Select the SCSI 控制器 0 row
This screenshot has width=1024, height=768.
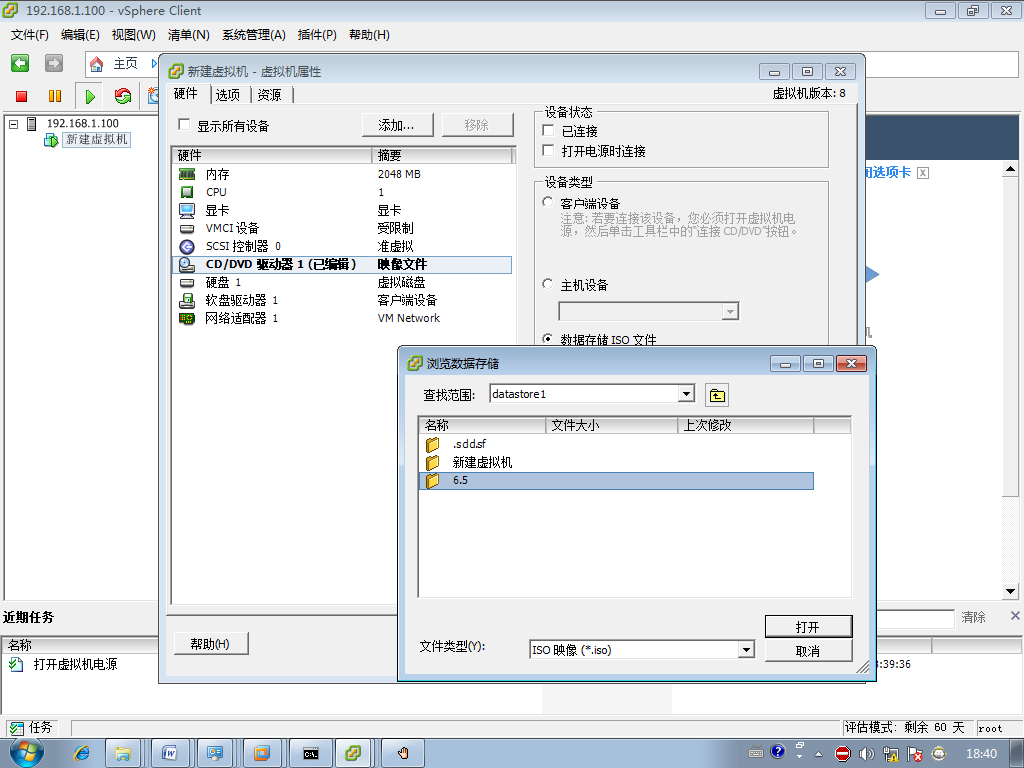pos(342,246)
